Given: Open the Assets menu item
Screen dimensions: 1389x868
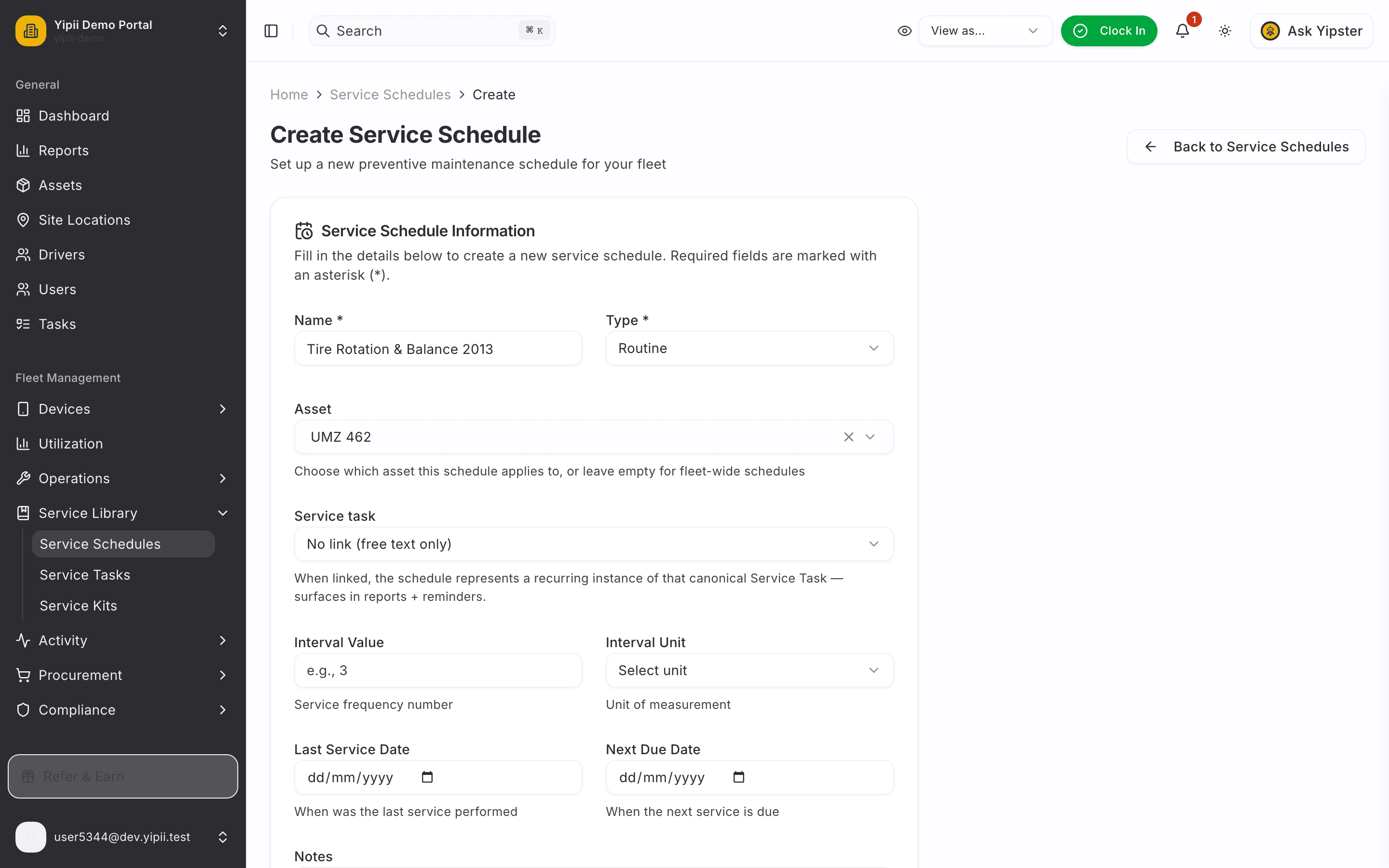Looking at the screenshot, I should [123, 186].
